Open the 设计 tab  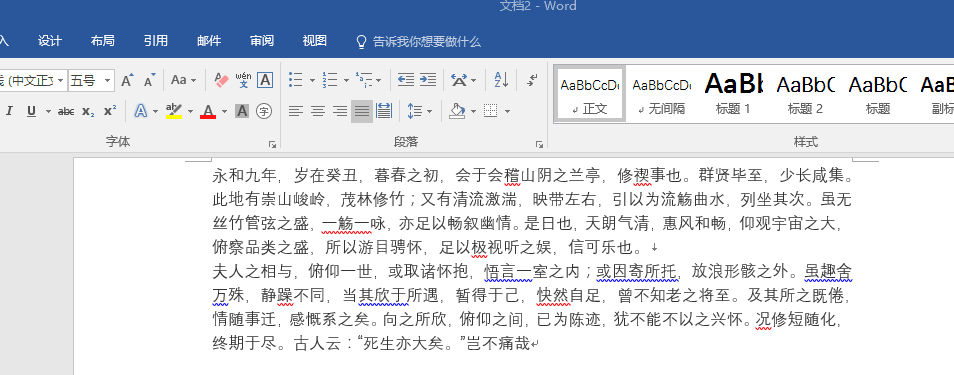click(x=49, y=41)
